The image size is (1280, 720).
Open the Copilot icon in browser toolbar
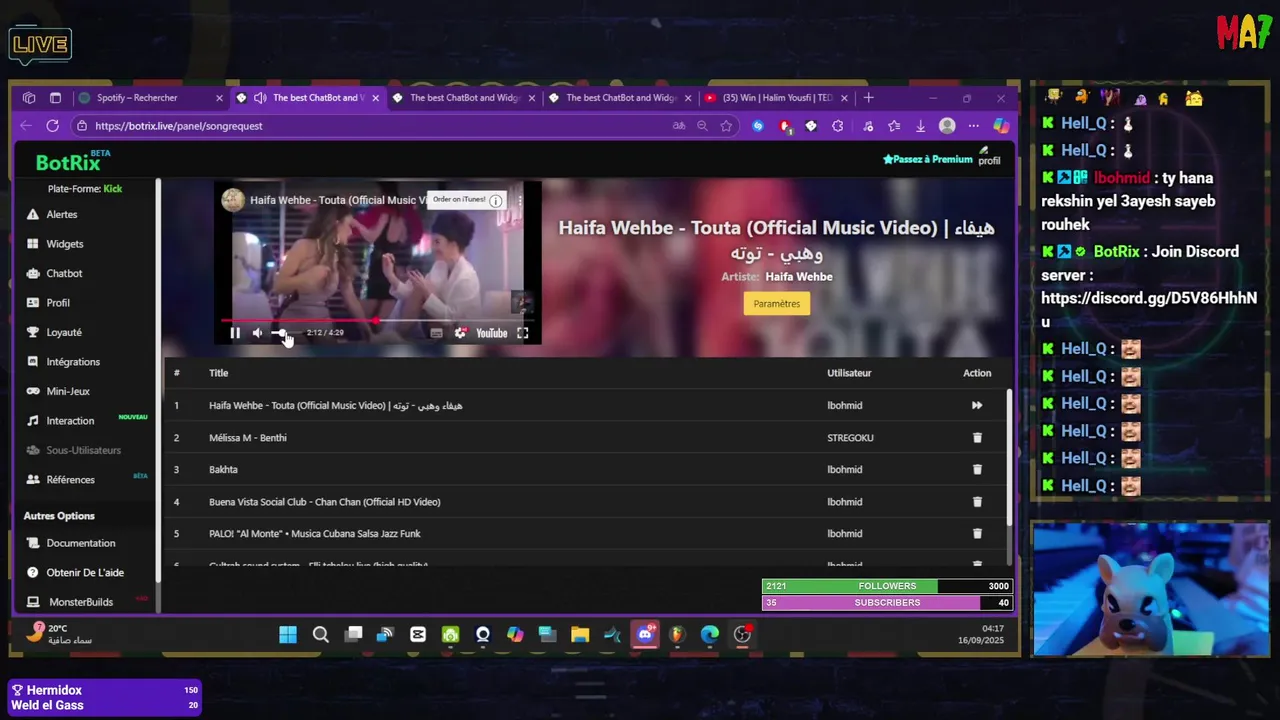1001,126
